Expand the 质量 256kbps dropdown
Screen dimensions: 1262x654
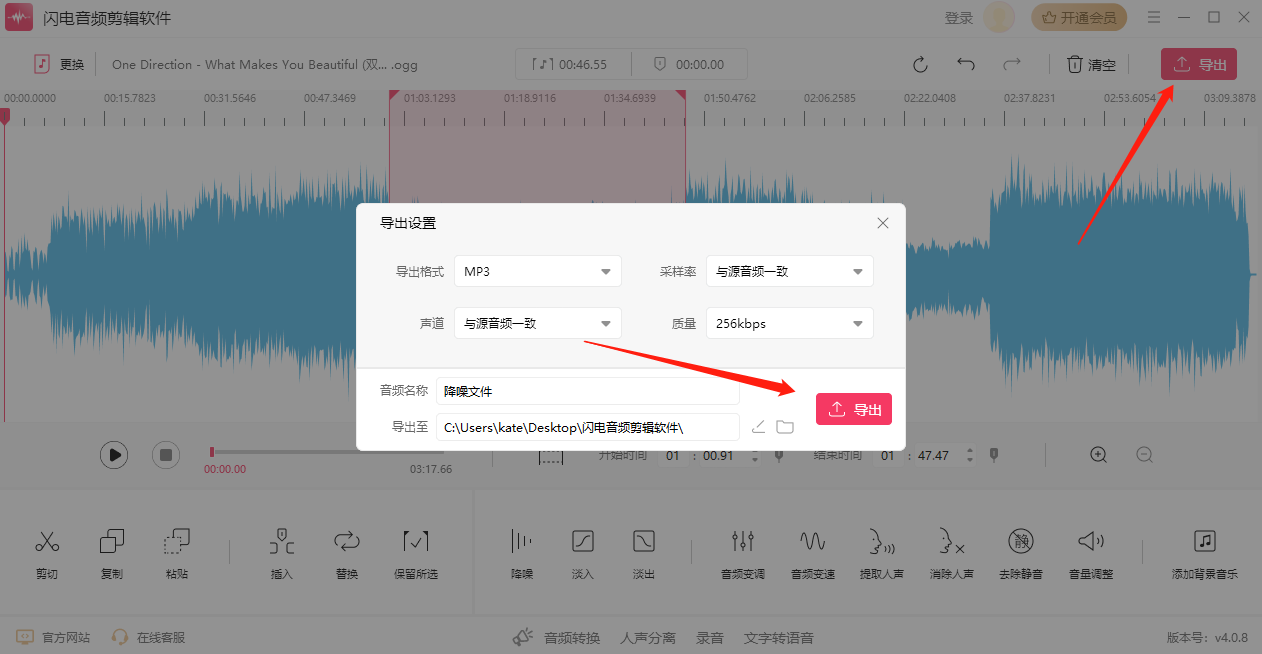point(789,323)
